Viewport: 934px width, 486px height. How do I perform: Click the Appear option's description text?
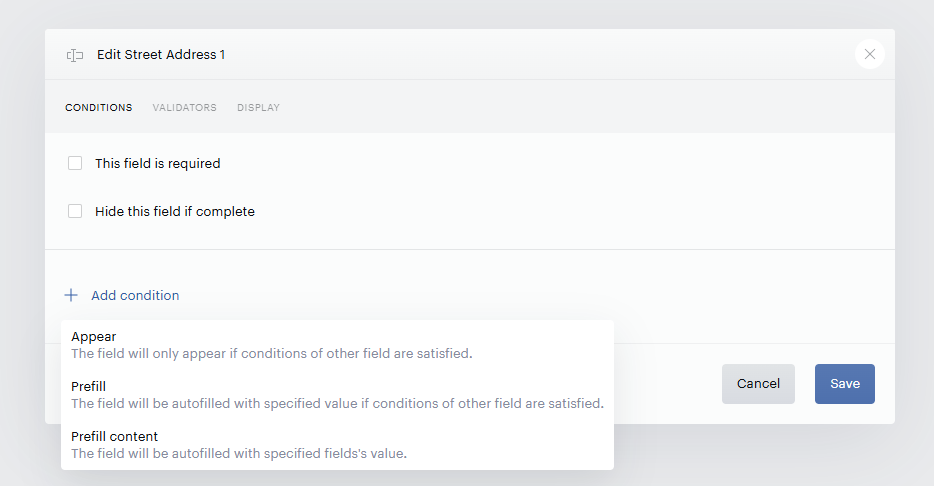pos(272,354)
